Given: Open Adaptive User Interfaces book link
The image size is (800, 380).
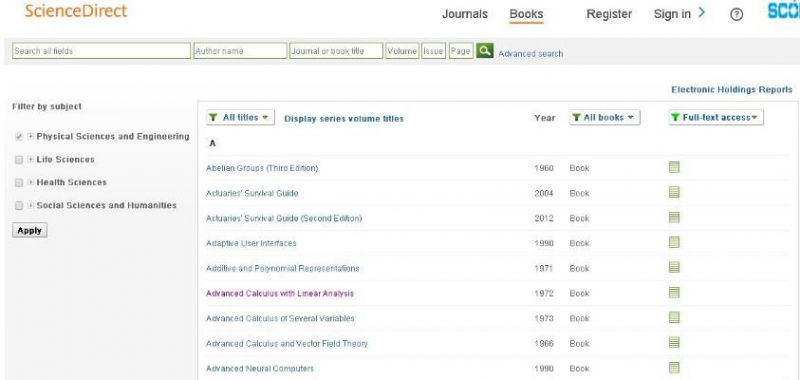Looking at the screenshot, I should coord(251,243).
